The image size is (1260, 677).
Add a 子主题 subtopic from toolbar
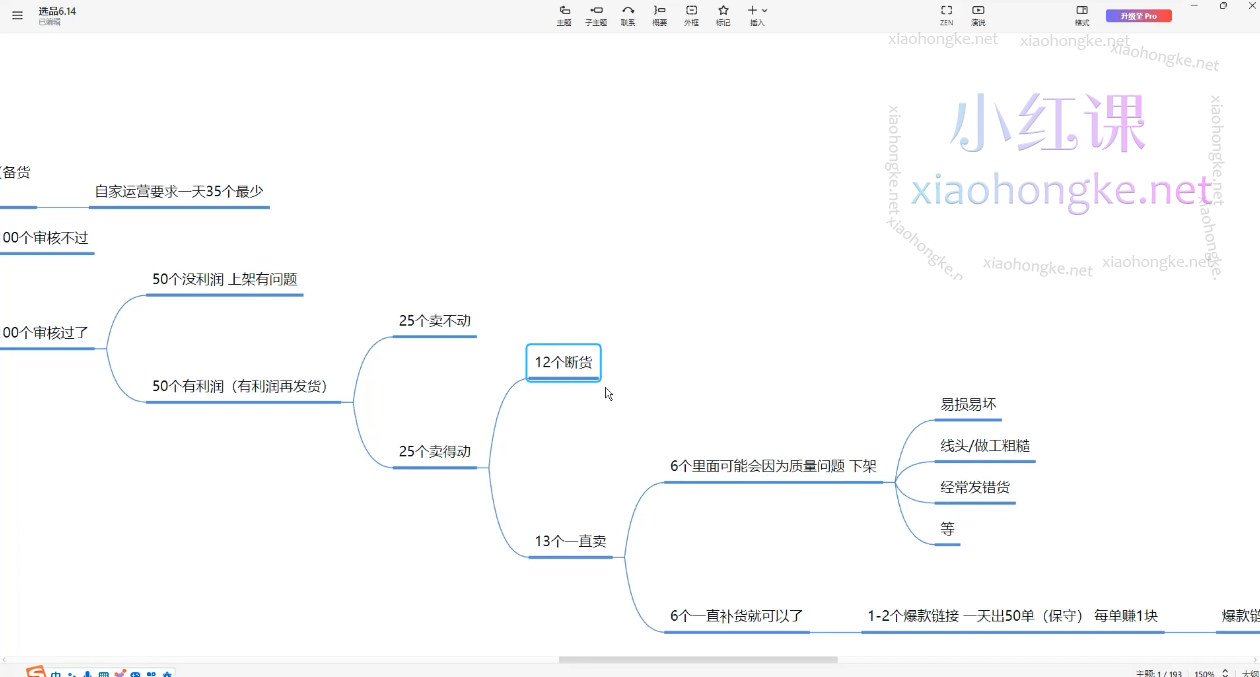596,15
